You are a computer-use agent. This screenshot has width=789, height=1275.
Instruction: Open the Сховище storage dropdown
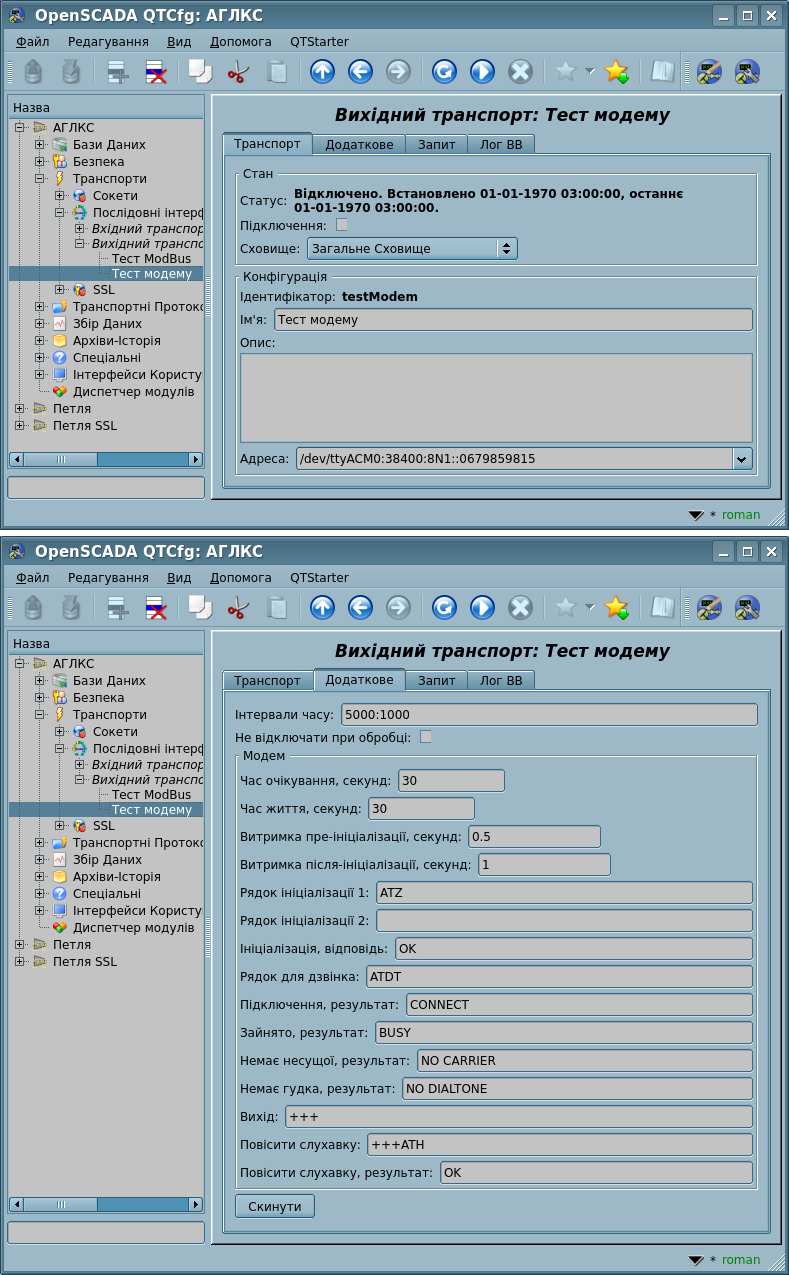[411, 248]
